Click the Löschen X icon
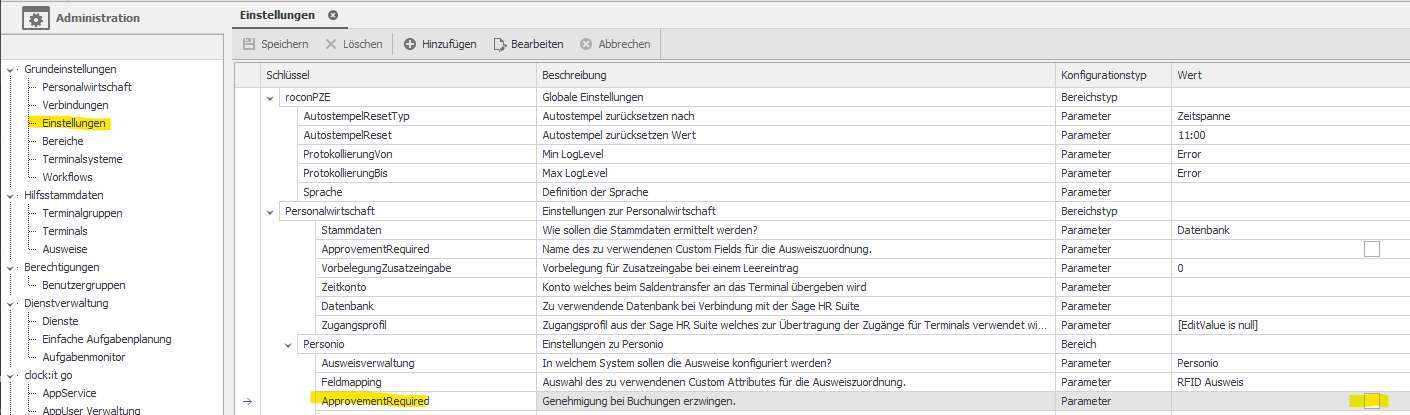The width and height of the screenshot is (1410, 415). (331, 44)
